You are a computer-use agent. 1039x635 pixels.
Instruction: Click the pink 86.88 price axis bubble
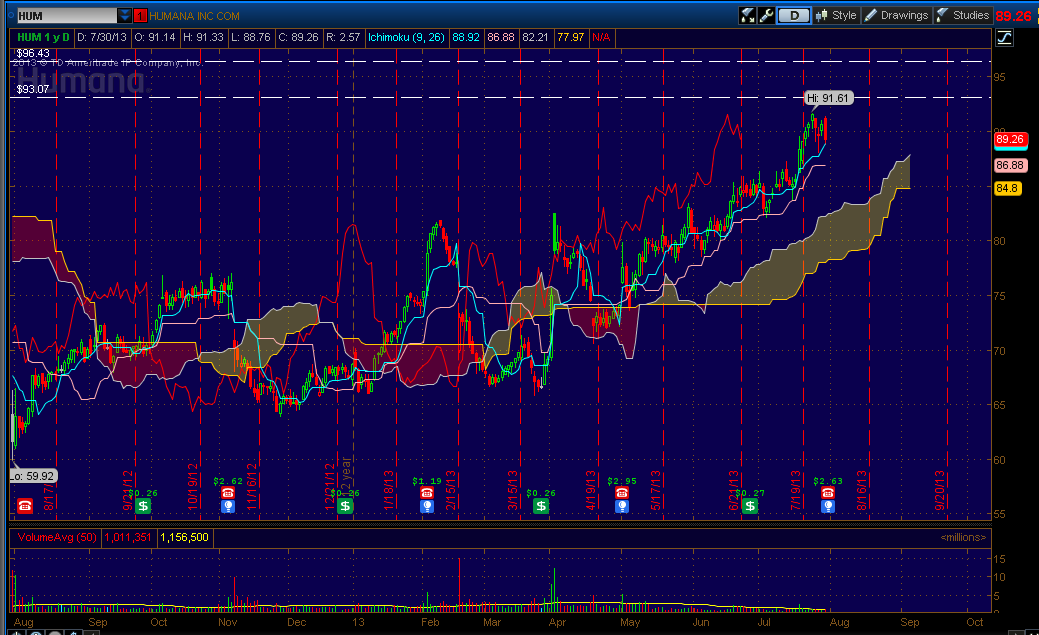click(1011, 165)
